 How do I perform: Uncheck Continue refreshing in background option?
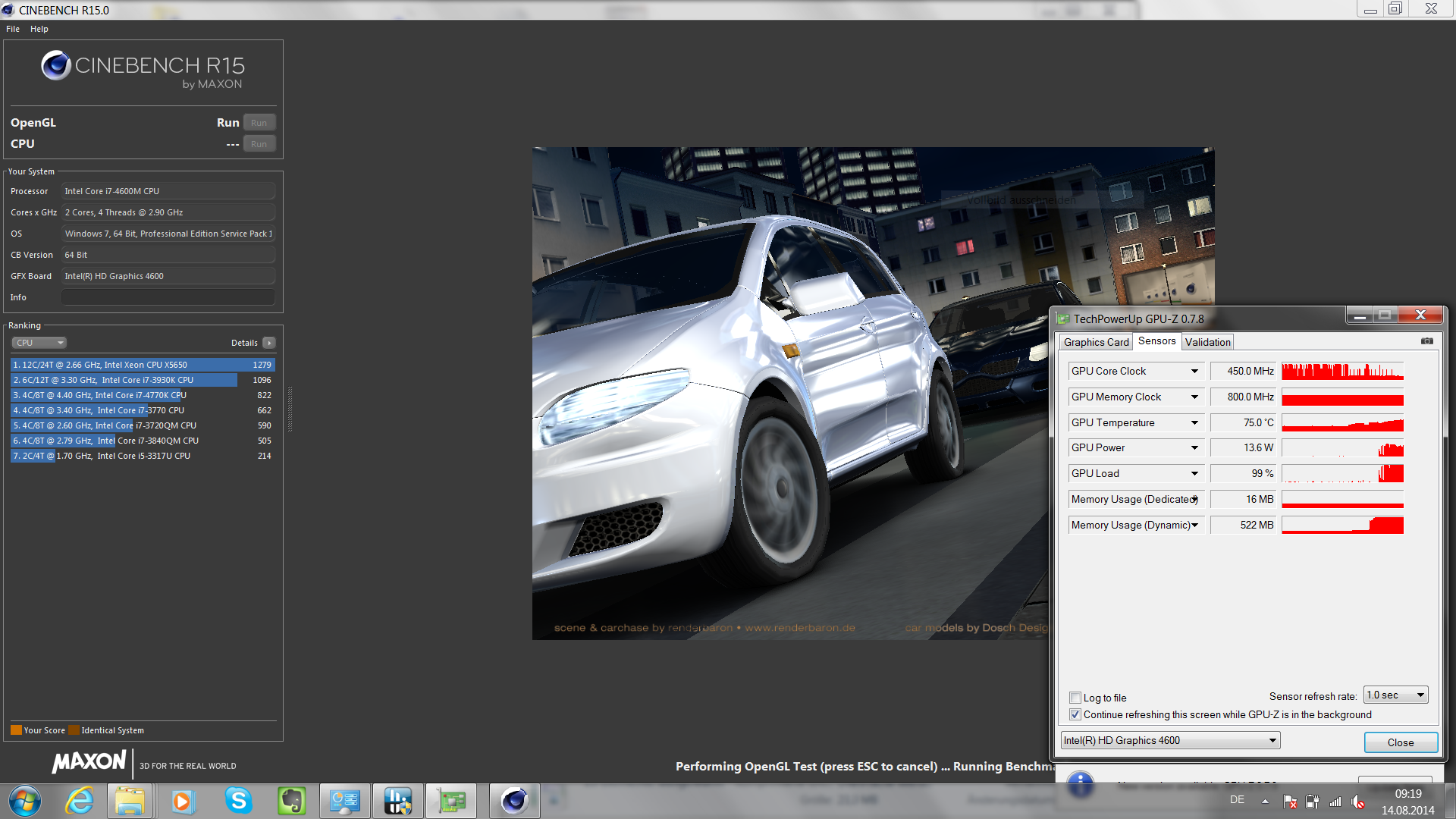point(1075,714)
